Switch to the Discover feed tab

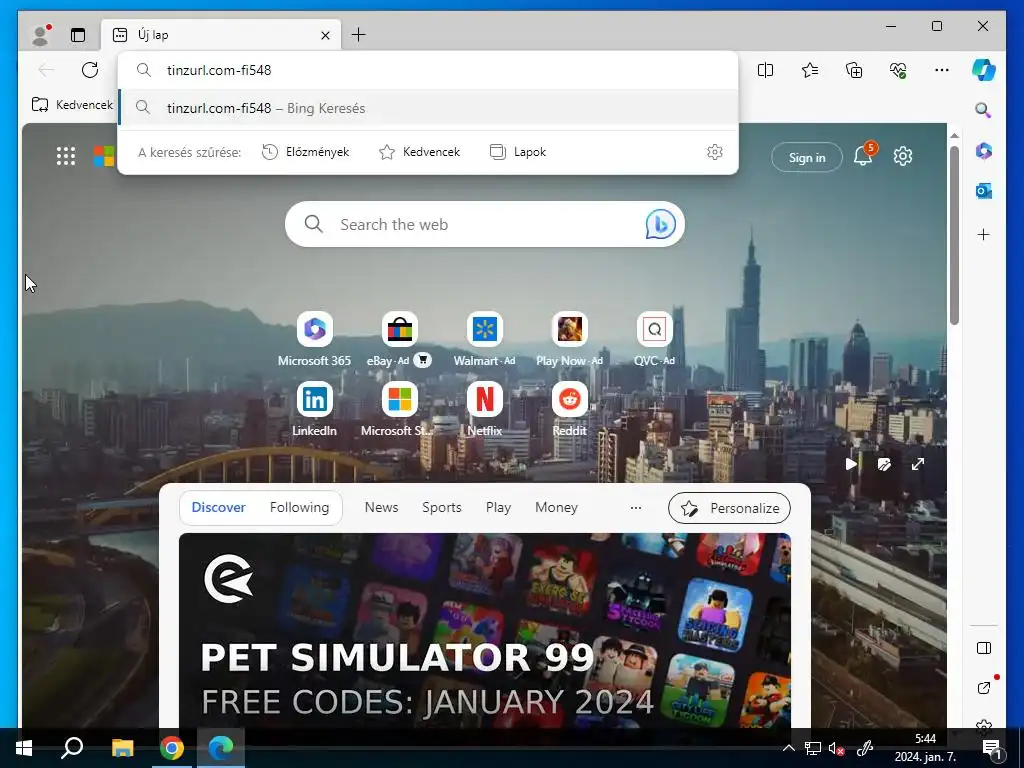(218, 507)
